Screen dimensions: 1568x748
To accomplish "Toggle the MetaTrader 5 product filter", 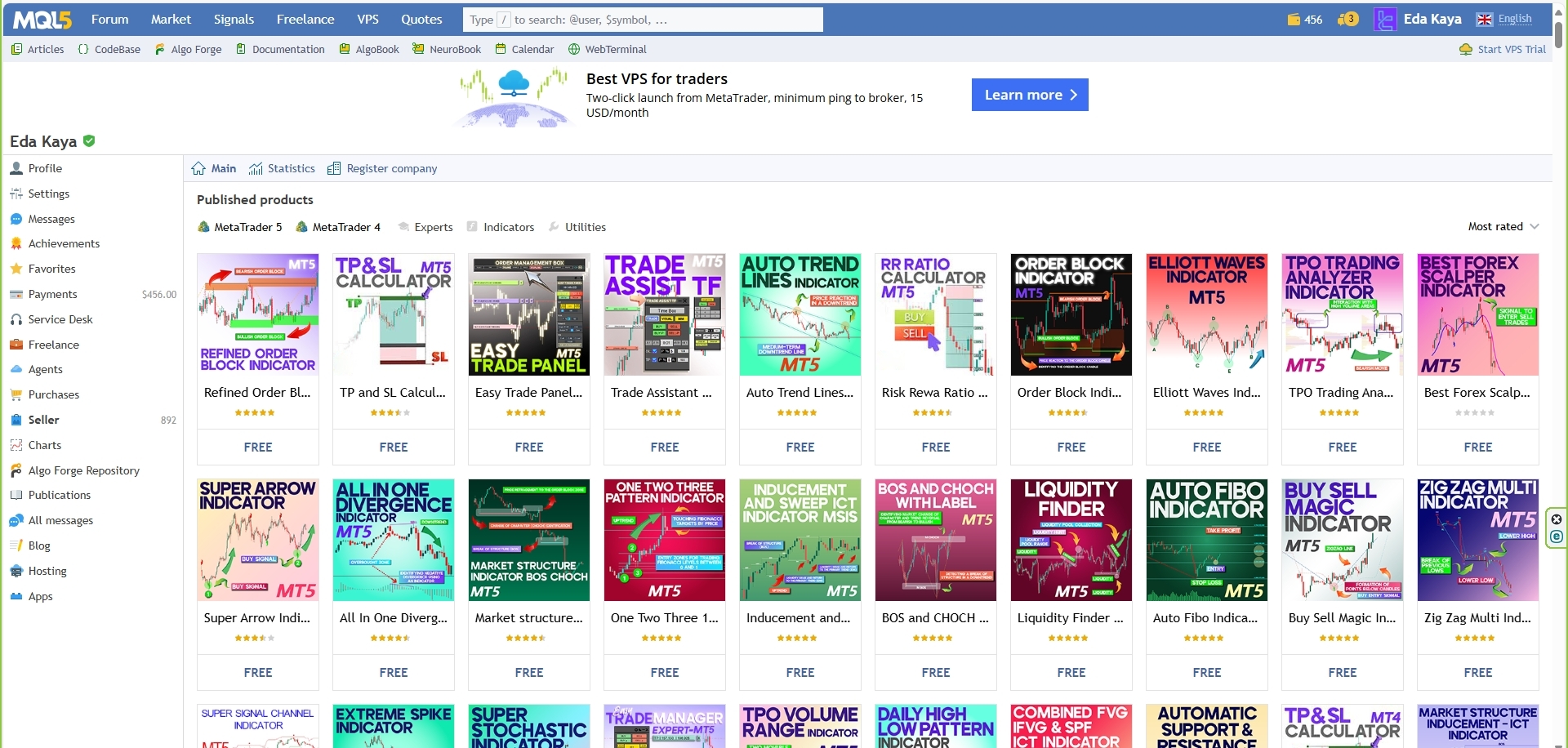I will pos(247,227).
